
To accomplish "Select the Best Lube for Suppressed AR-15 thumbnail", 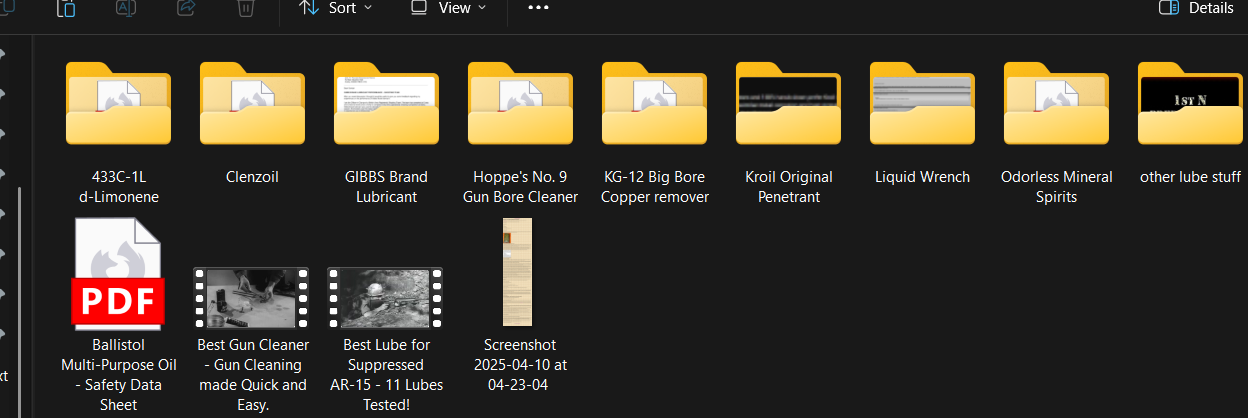I will (x=386, y=298).
